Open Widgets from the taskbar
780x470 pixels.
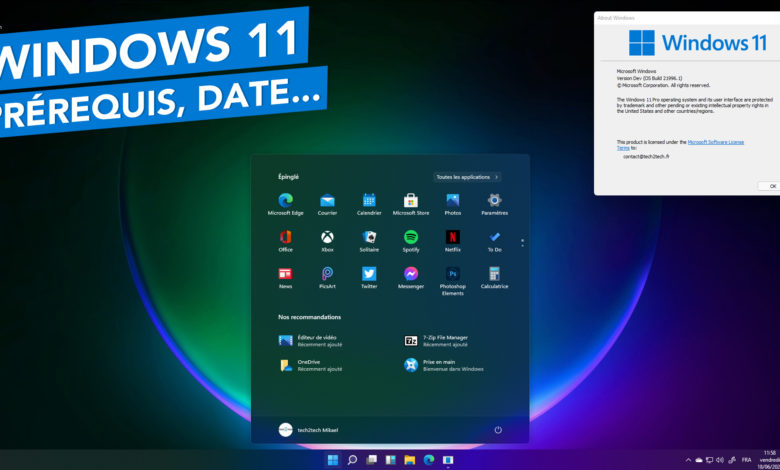[390, 460]
